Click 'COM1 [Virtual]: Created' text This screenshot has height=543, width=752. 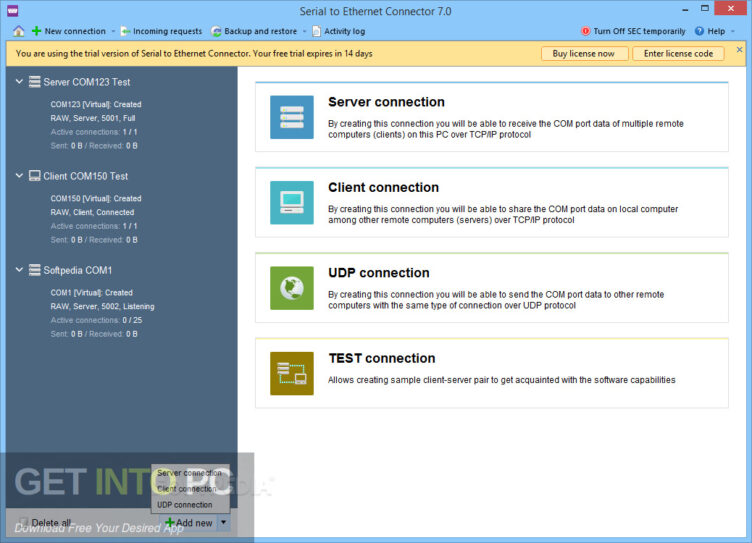pyautogui.click(x=92, y=292)
